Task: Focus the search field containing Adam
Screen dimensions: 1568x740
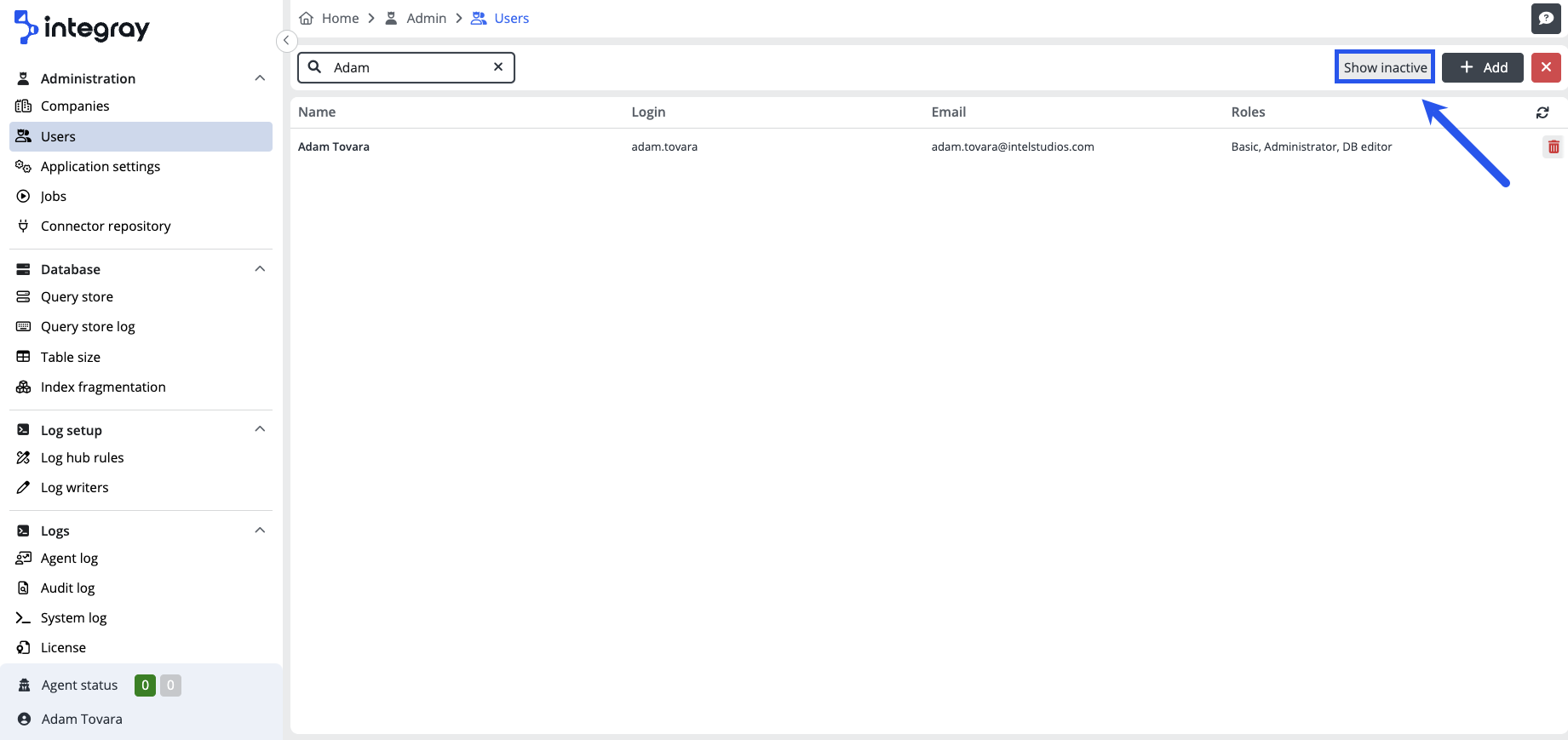Action: 407,67
